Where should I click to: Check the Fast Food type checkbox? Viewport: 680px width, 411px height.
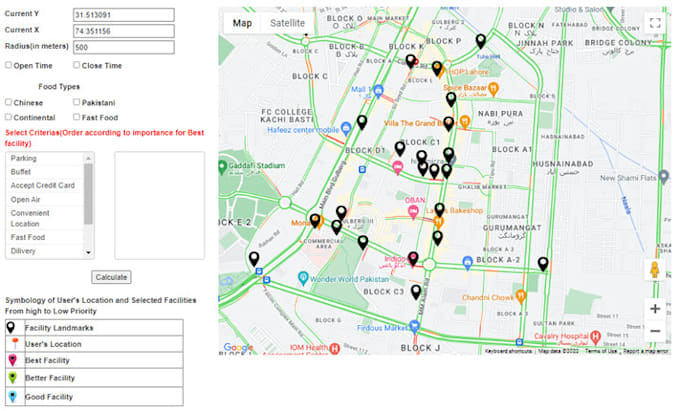(77, 117)
